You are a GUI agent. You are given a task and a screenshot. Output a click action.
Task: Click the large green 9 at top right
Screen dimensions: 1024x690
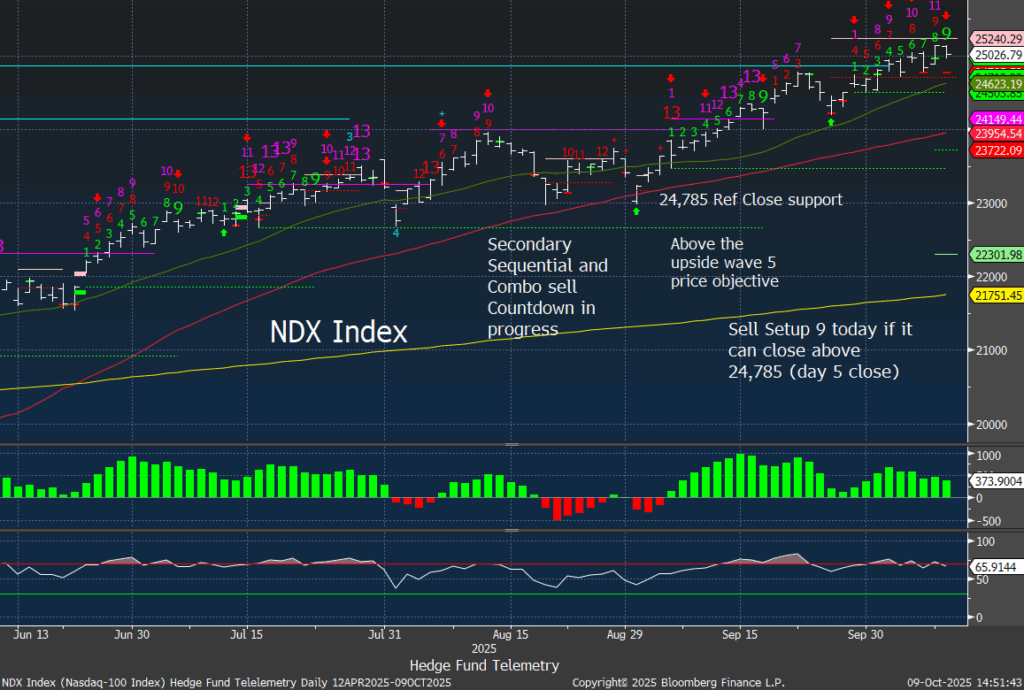pyautogui.click(x=946, y=33)
